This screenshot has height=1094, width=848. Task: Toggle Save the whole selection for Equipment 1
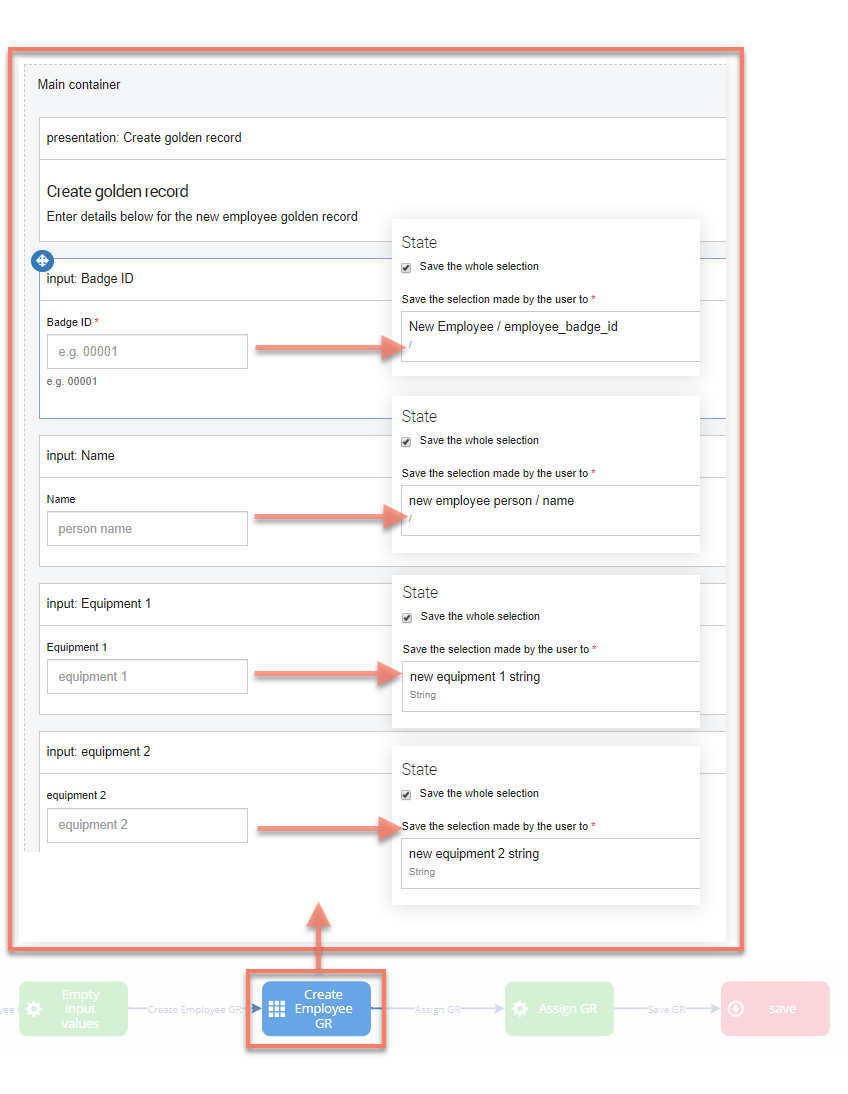[x=407, y=618]
